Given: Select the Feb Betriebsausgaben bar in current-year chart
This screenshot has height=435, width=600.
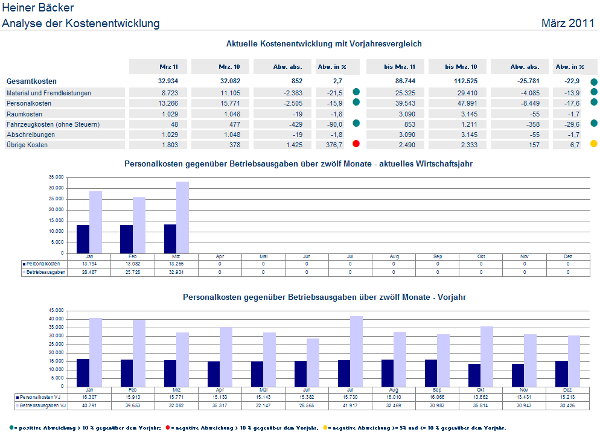Looking at the screenshot, I should (139, 225).
